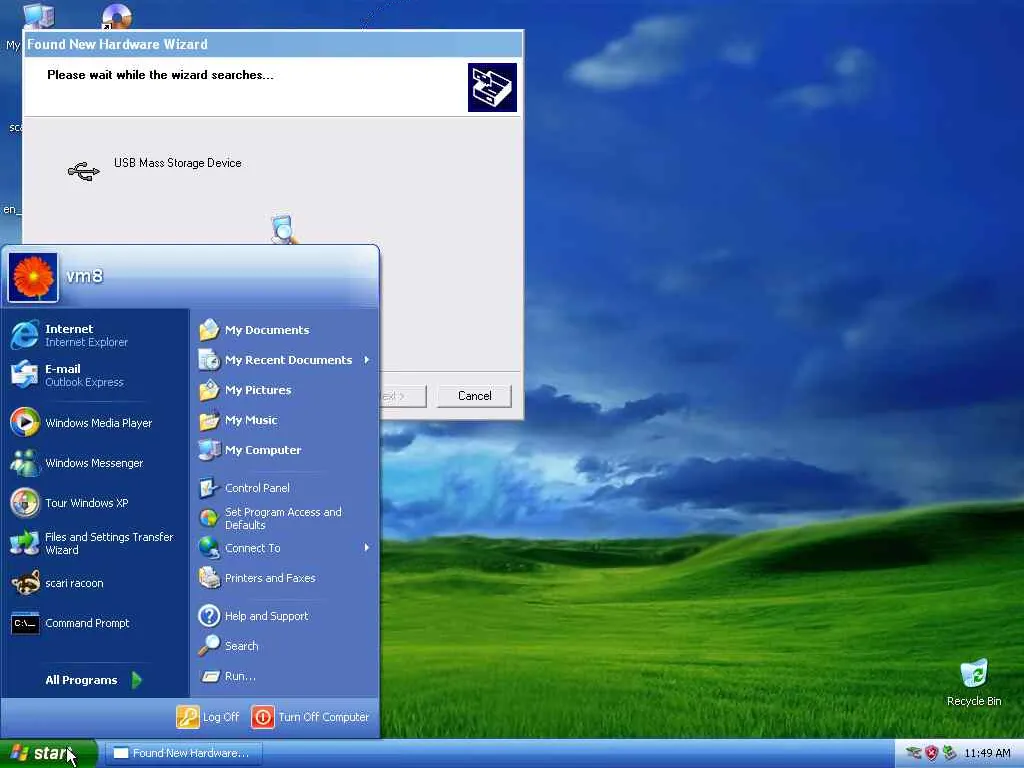This screenshot has height=768, width=1024.
Task: Open Windows Media Player icon
Action: point(24,423)
